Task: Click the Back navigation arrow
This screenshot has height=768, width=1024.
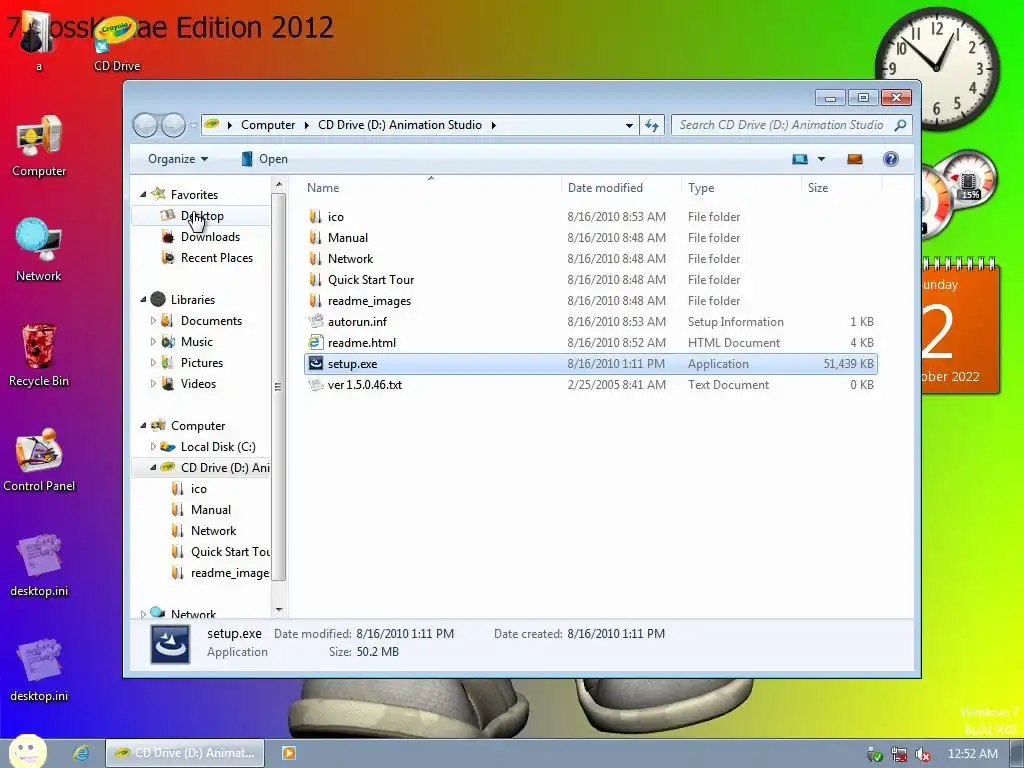Action: tap(146, 125)
